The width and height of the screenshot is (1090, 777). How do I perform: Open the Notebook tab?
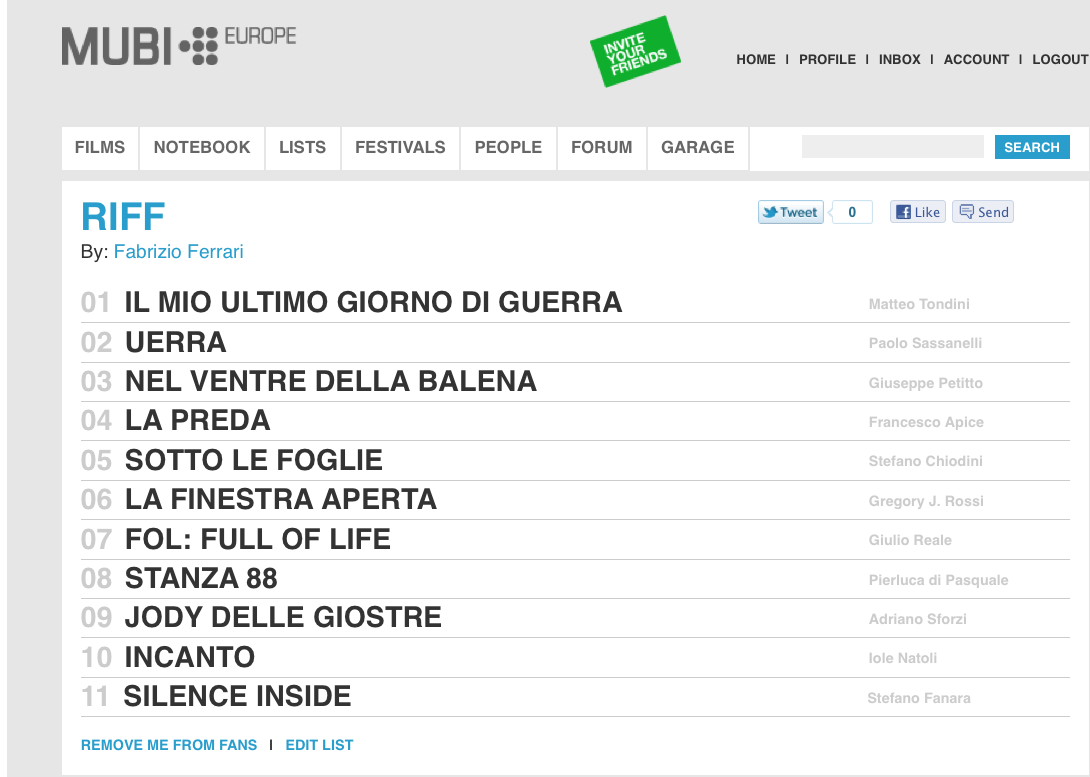tap(202, 147)
